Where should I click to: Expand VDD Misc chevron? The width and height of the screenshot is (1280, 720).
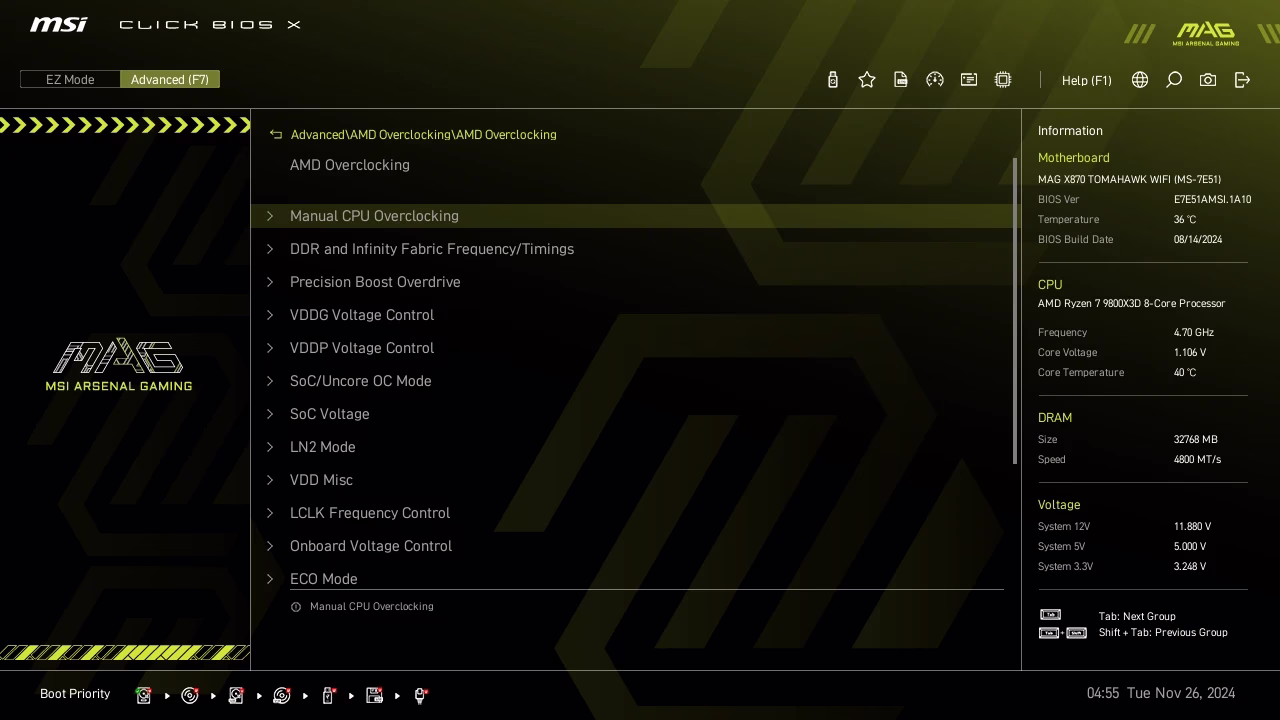pyautogui.click(x=270, y=480)
